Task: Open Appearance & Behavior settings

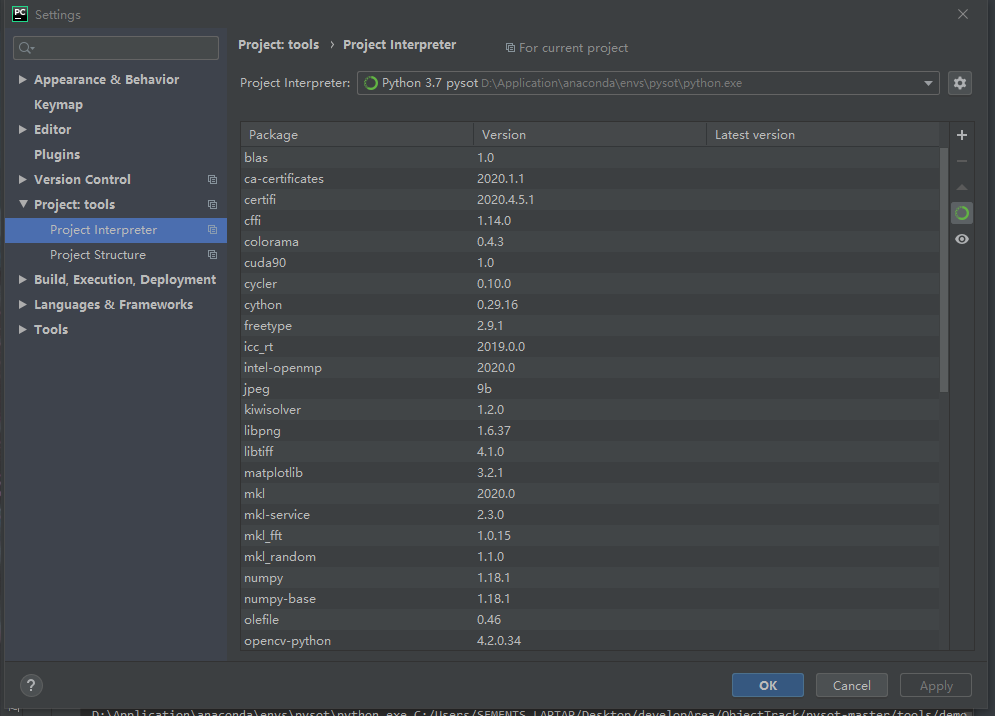Action: [107, 79]
